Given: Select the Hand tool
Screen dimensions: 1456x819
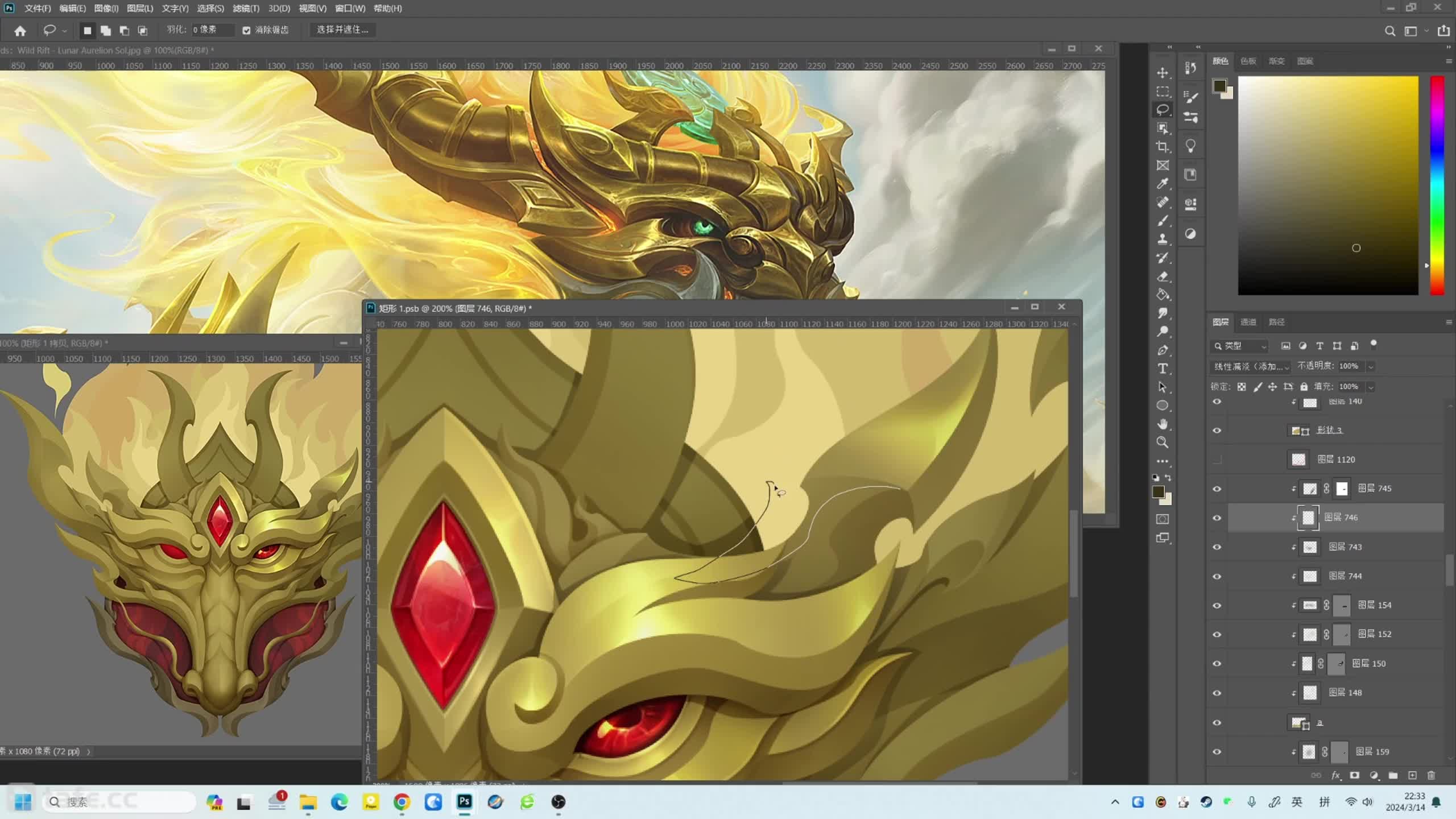Looking at the screenshot, I should tap(1163, 424).
